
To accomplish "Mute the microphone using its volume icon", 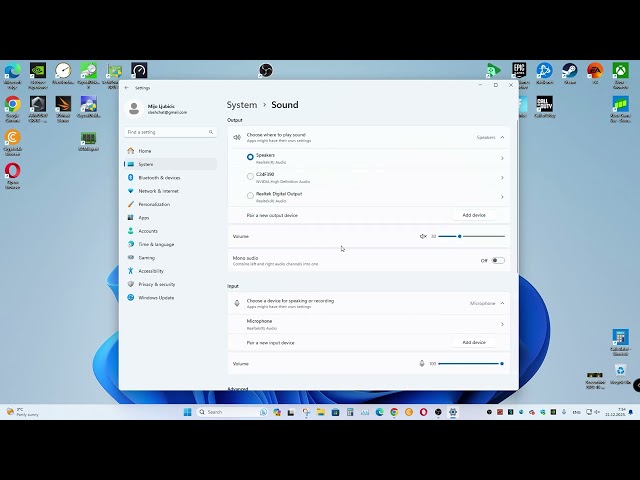I will [422, 363].
